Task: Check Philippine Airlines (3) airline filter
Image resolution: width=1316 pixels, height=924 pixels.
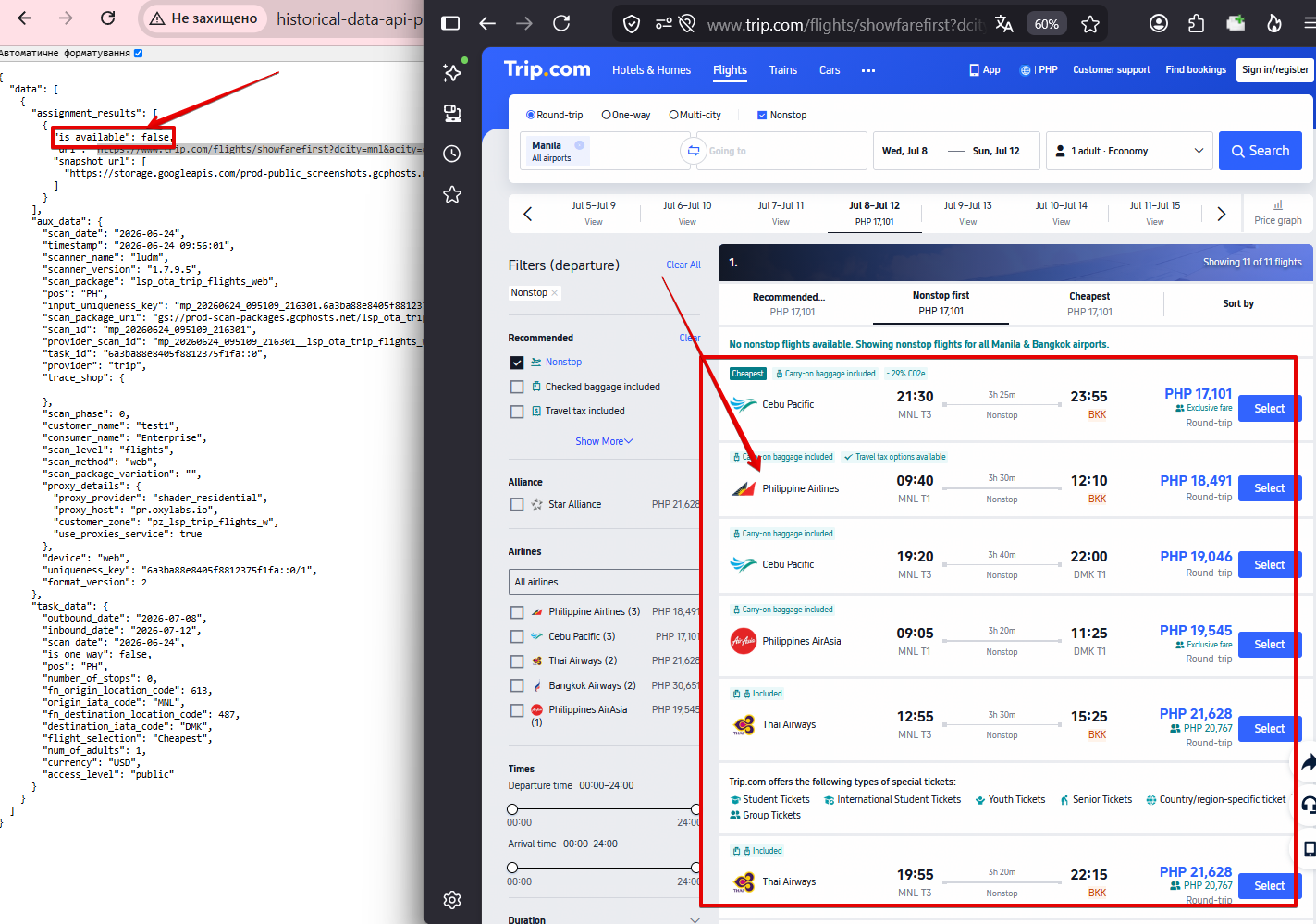Action: click(x=517, y=612)
